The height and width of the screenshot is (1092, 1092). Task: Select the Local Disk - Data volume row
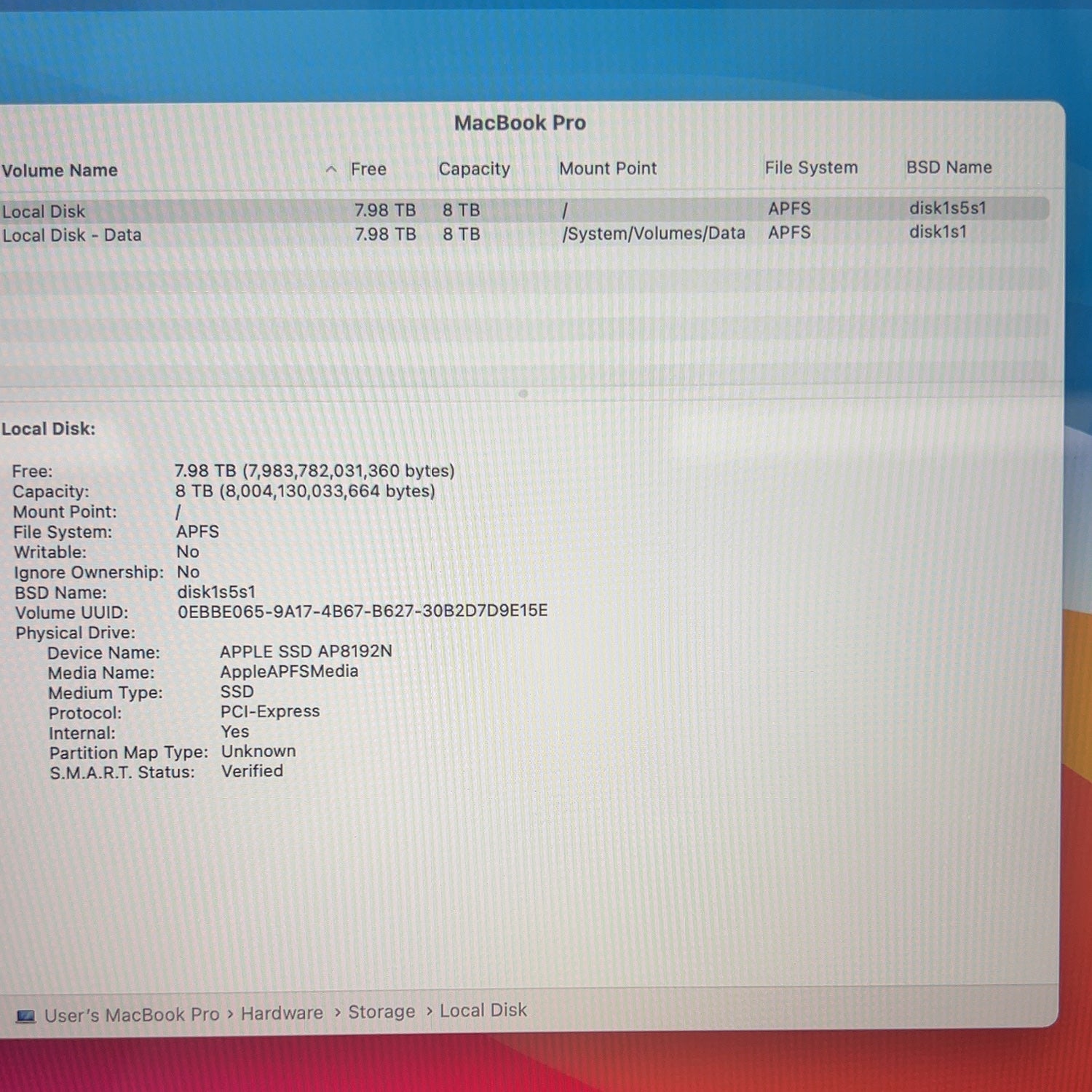pos(524,234)
